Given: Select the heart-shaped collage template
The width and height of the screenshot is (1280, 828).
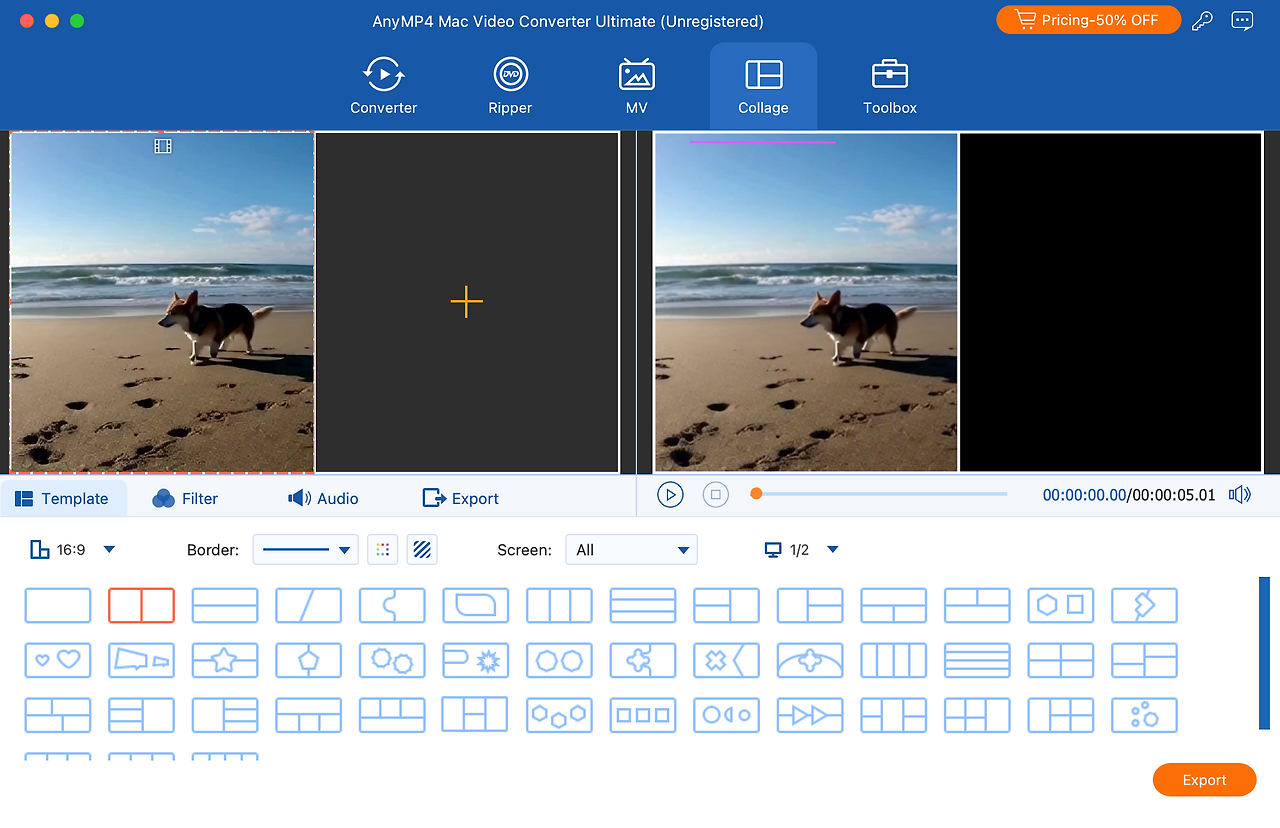Looking at the screenshot, I should 58,660.
